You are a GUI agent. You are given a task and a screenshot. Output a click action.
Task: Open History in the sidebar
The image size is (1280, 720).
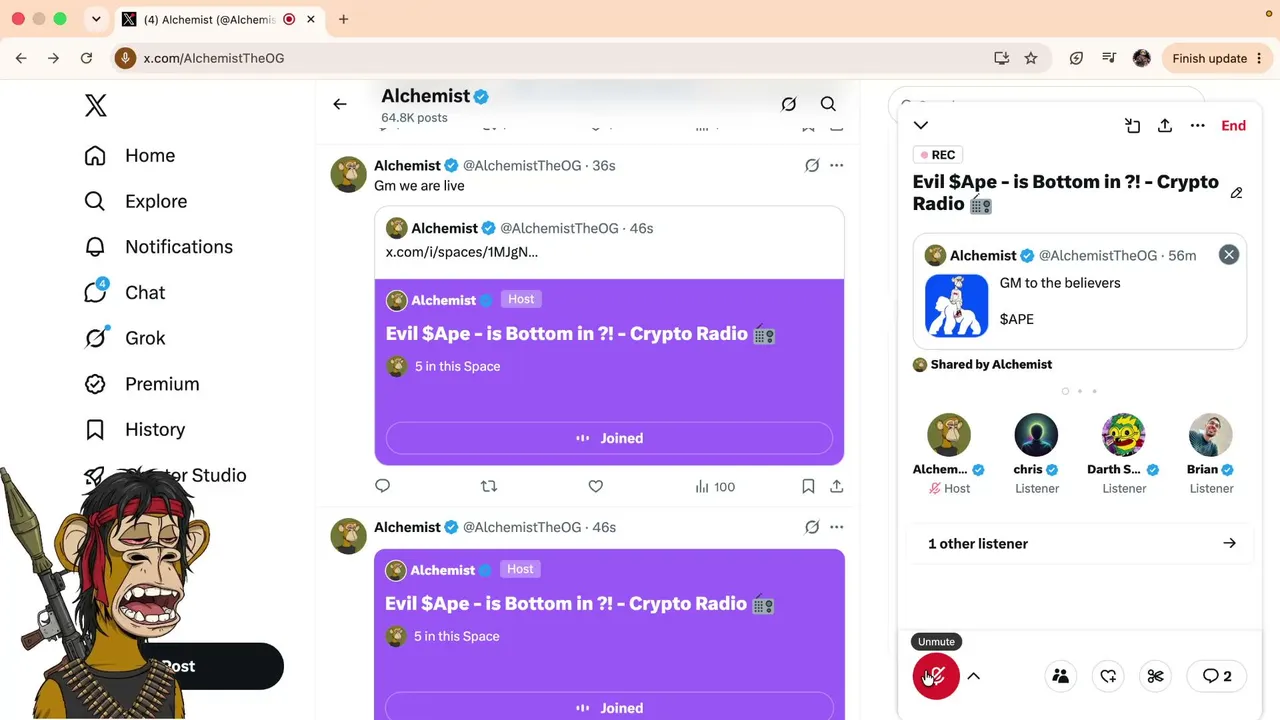[135, 430]
